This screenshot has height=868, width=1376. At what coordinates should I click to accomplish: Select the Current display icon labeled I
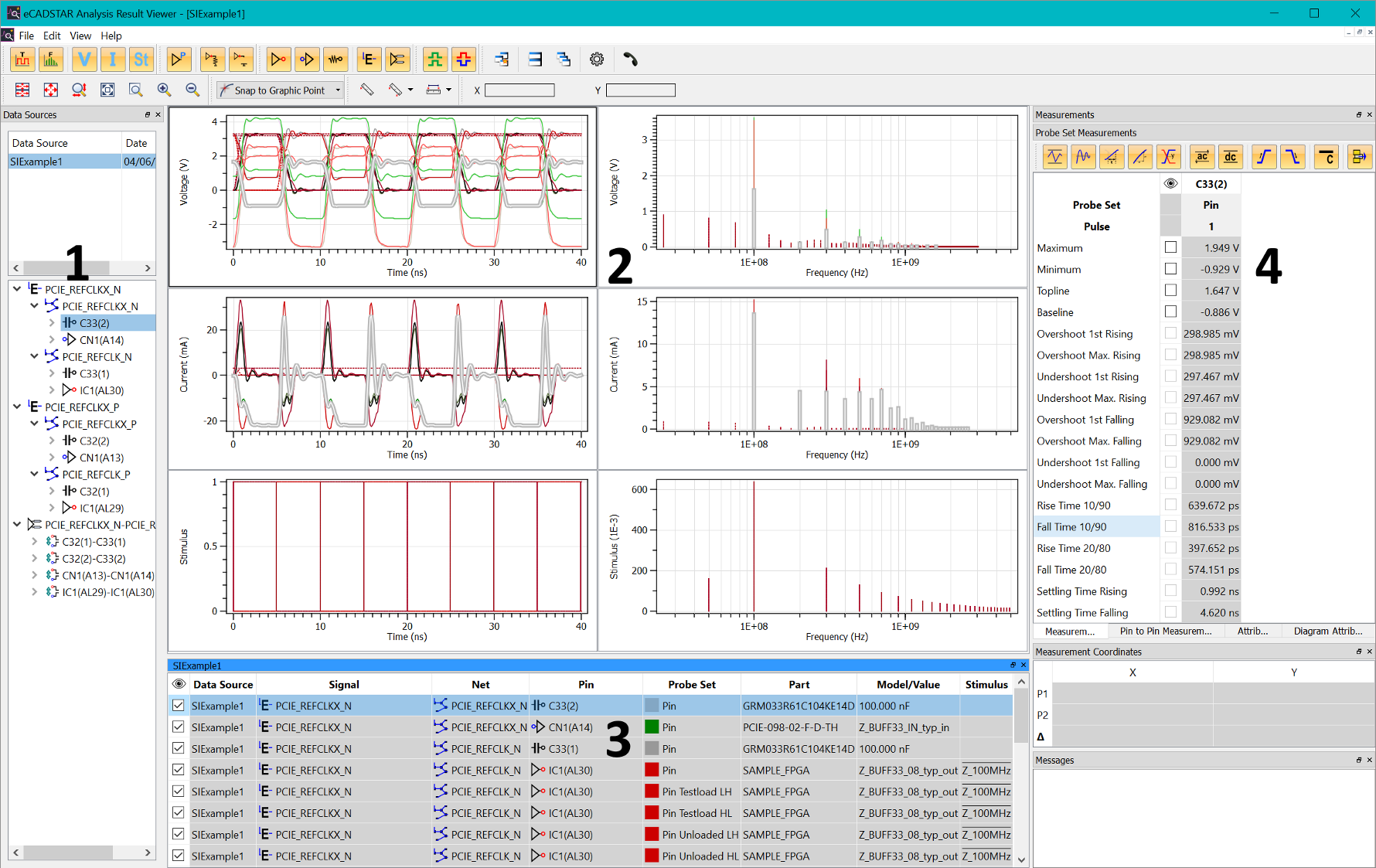tap(113, 59)
